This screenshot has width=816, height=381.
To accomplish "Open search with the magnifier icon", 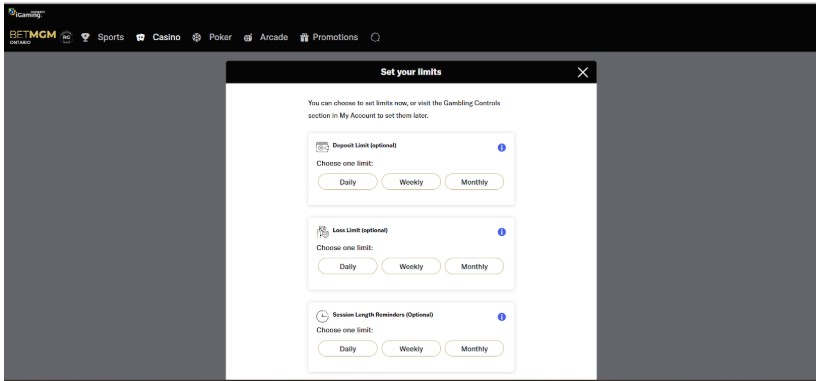I will click(375, 37).
